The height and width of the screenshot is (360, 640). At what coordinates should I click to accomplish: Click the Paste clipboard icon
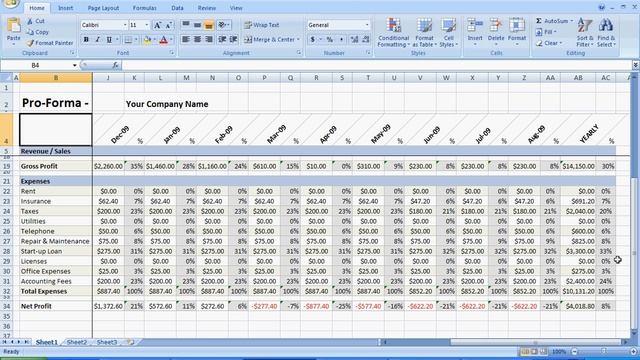13,25
